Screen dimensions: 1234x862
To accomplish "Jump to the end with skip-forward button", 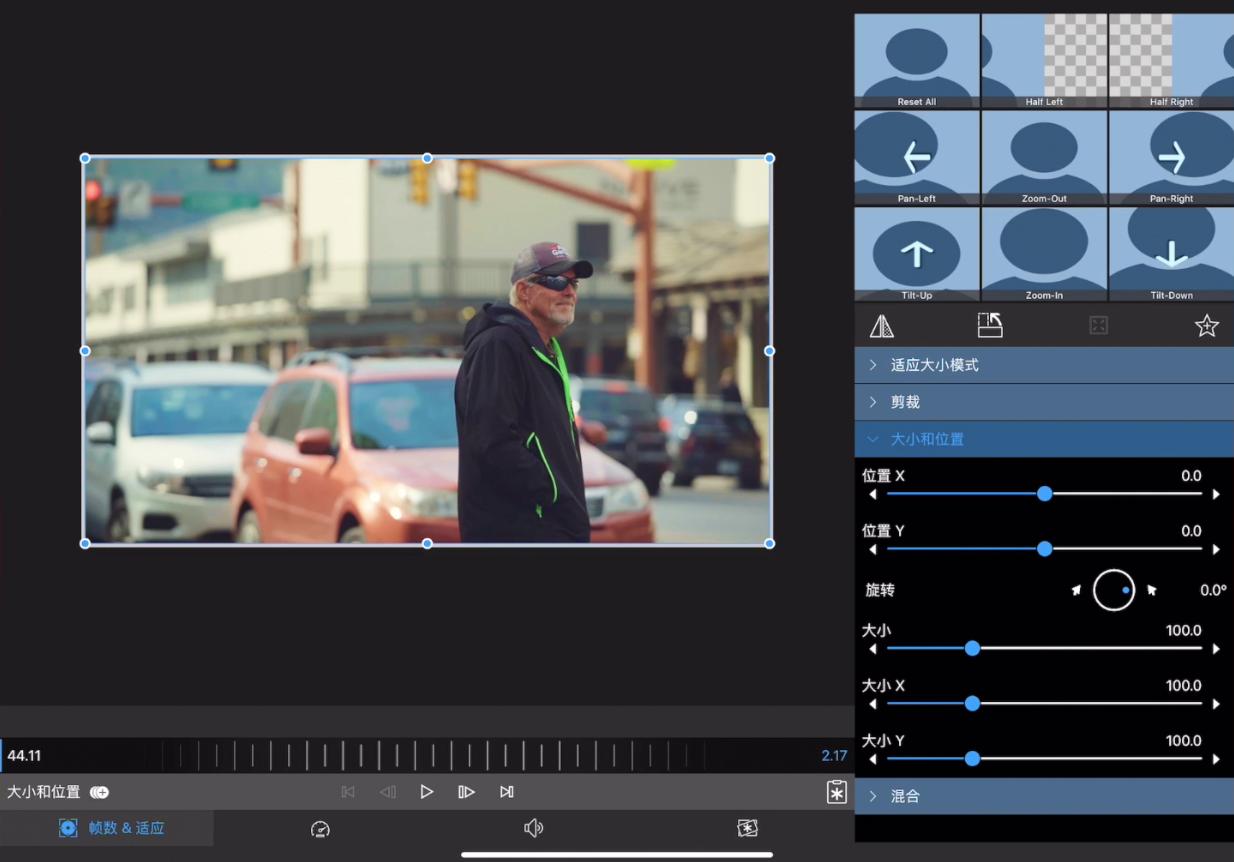I will click(507, 792).
